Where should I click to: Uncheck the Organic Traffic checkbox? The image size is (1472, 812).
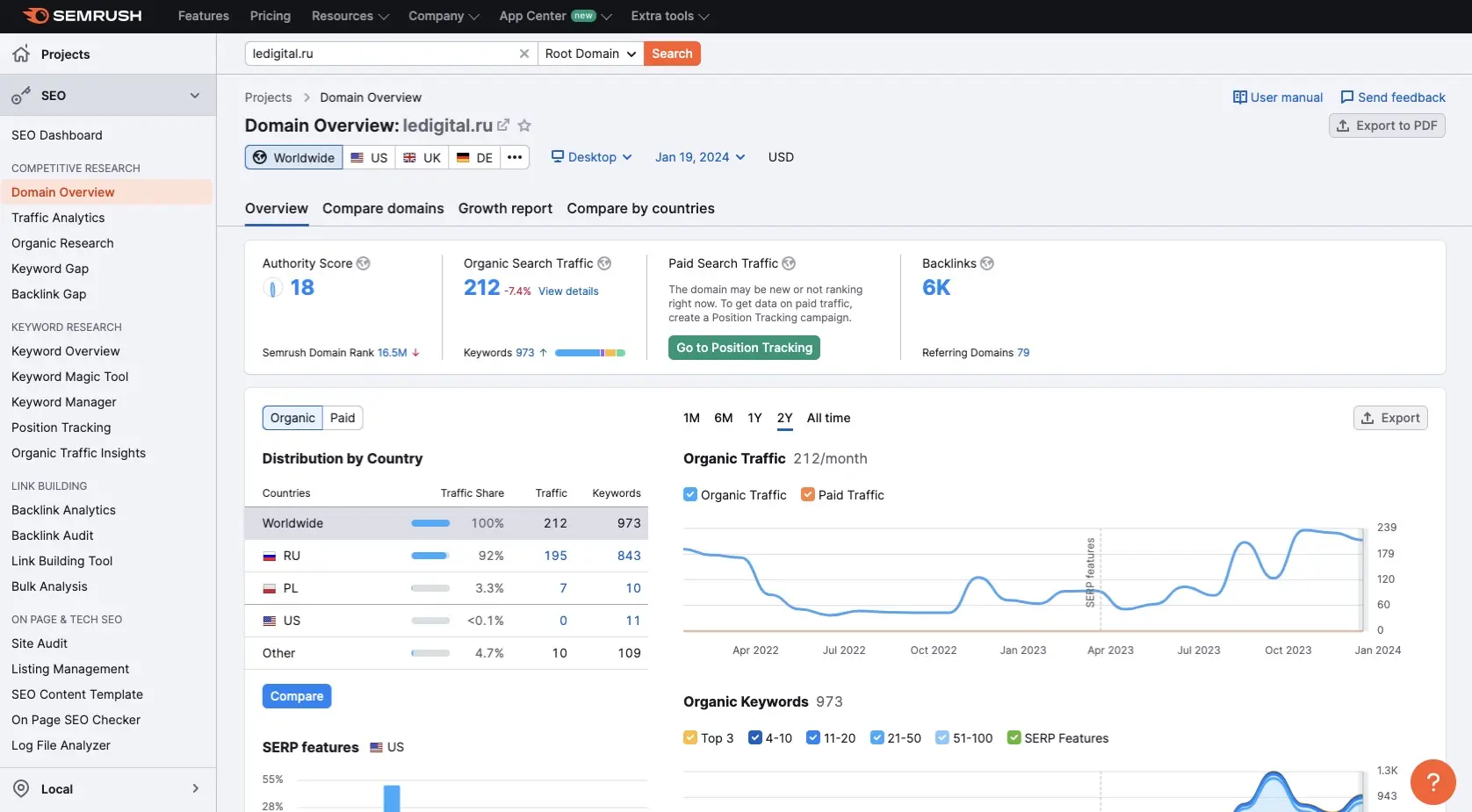pyautogui.click(x=690, y=495)
